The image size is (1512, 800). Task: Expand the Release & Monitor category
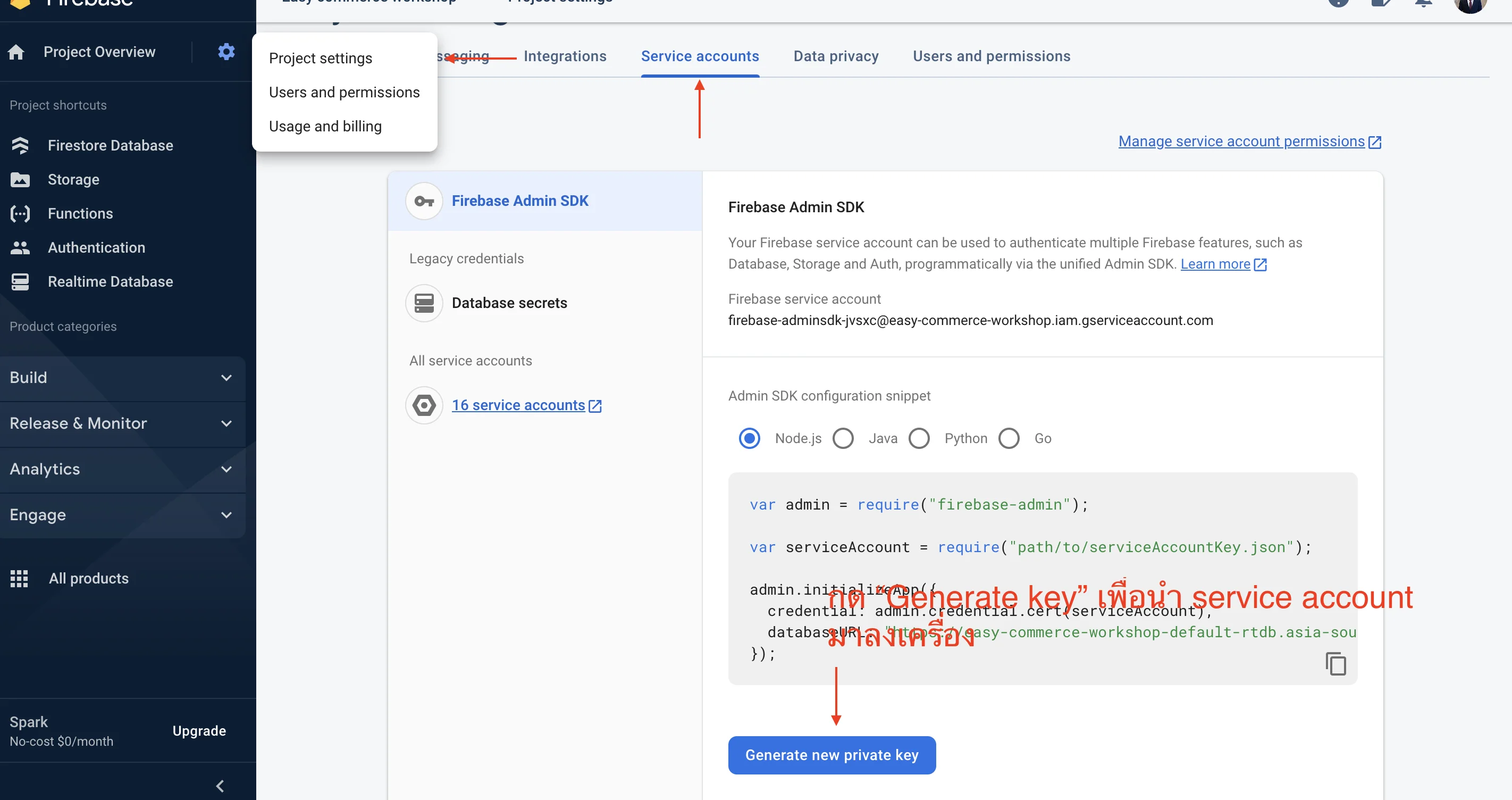tap(123, 423)
